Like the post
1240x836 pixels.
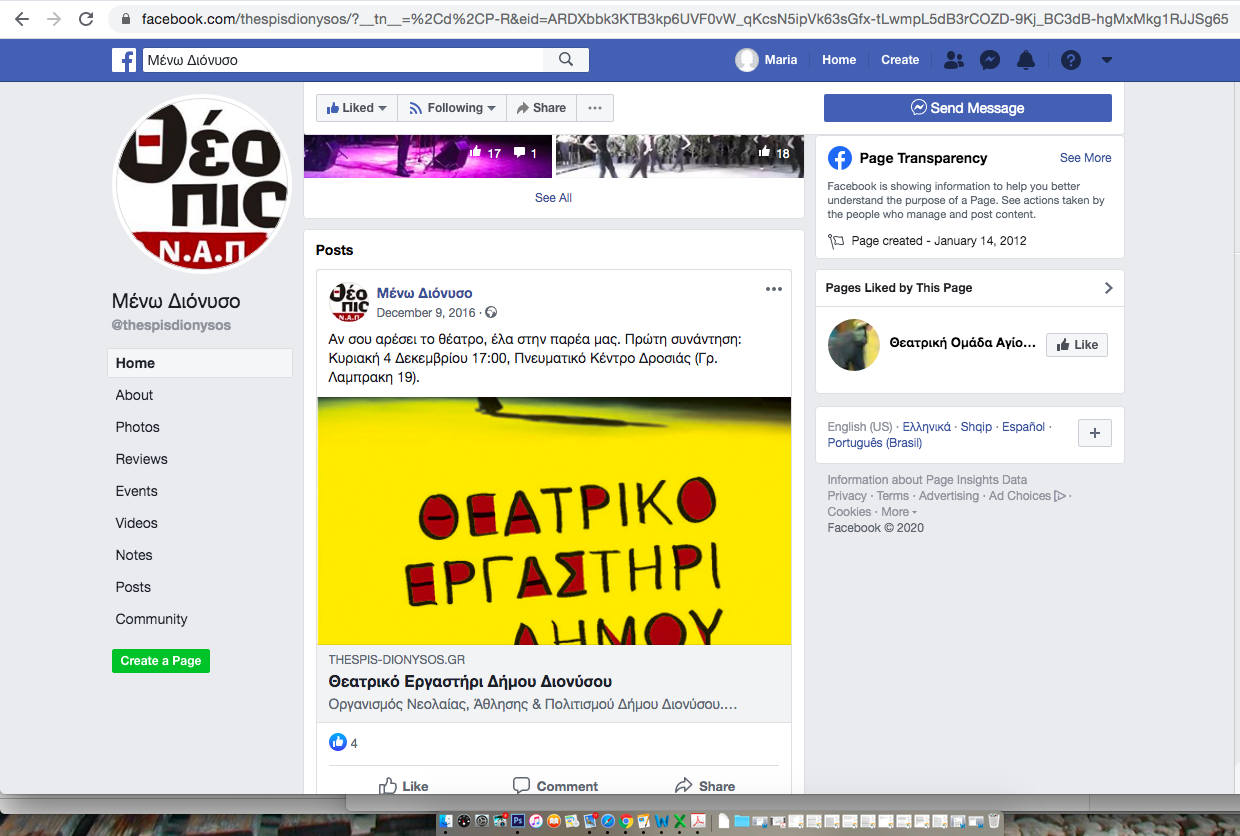tap(404, 786)
